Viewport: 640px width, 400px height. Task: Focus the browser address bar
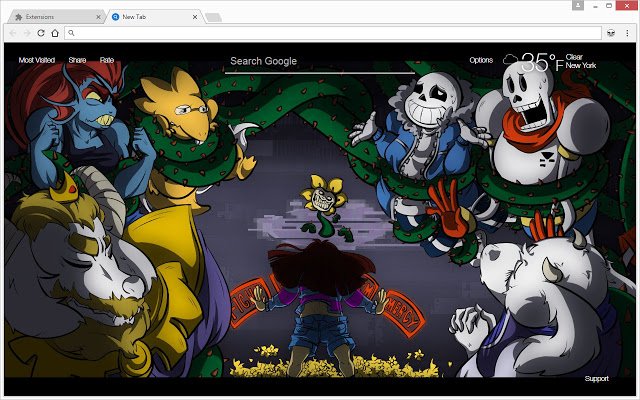click(x=333, y=33)
